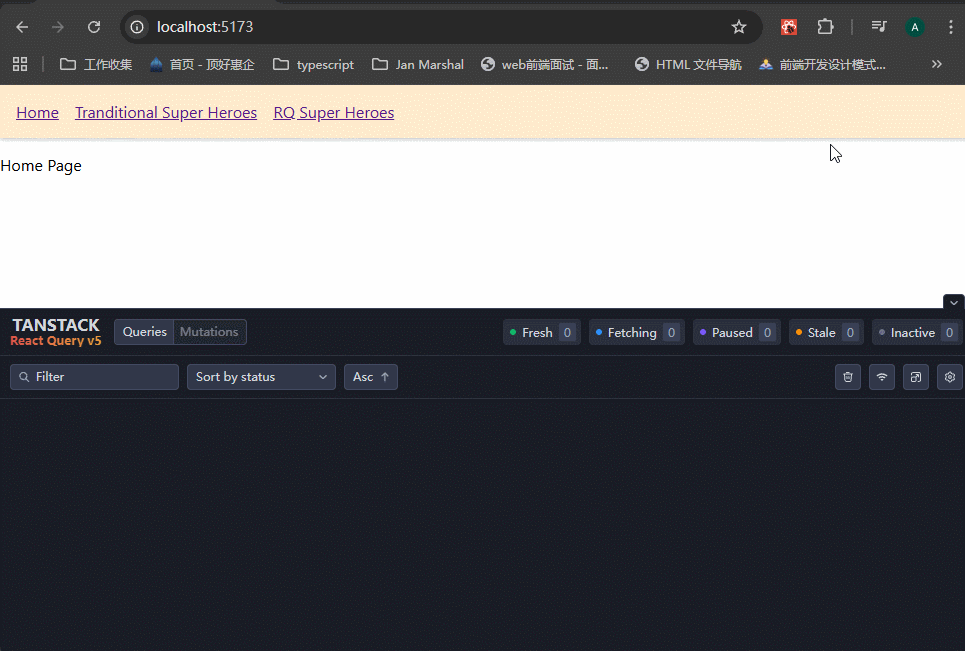Open the media controls icon in toolbar
The image size is (965, 651).
point(878,27)
